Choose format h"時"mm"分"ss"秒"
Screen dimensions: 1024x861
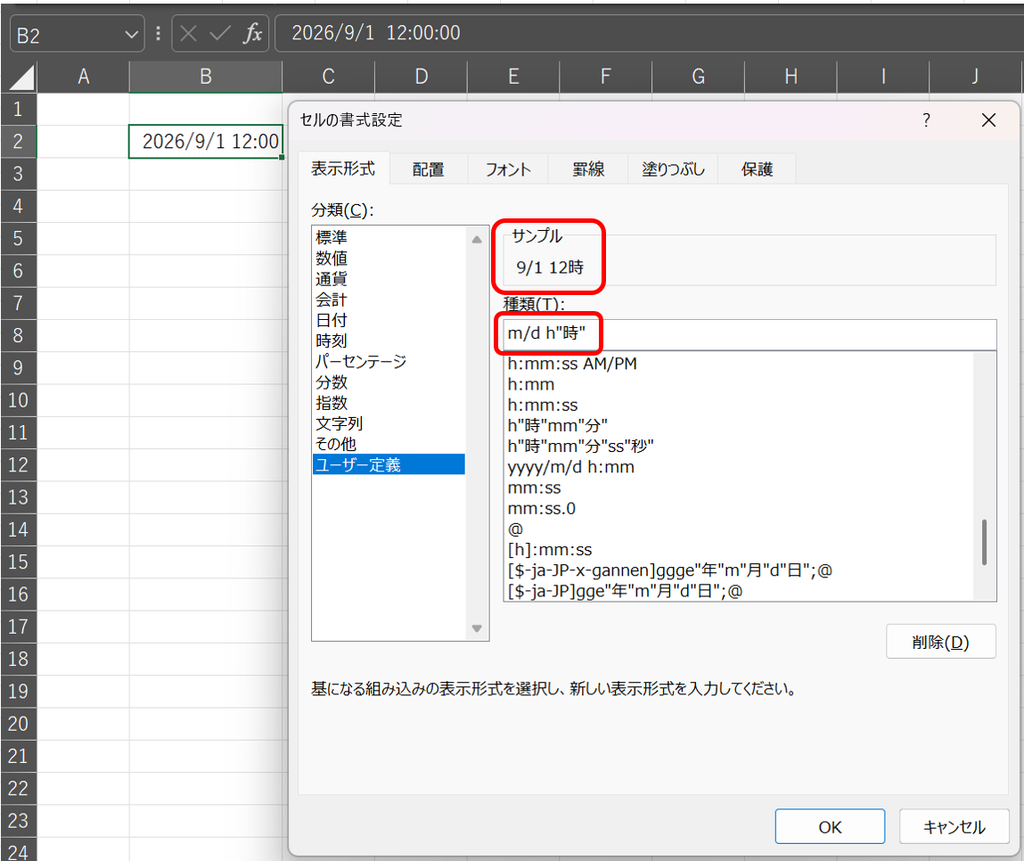pyautogui.click(x=738, y=446)
